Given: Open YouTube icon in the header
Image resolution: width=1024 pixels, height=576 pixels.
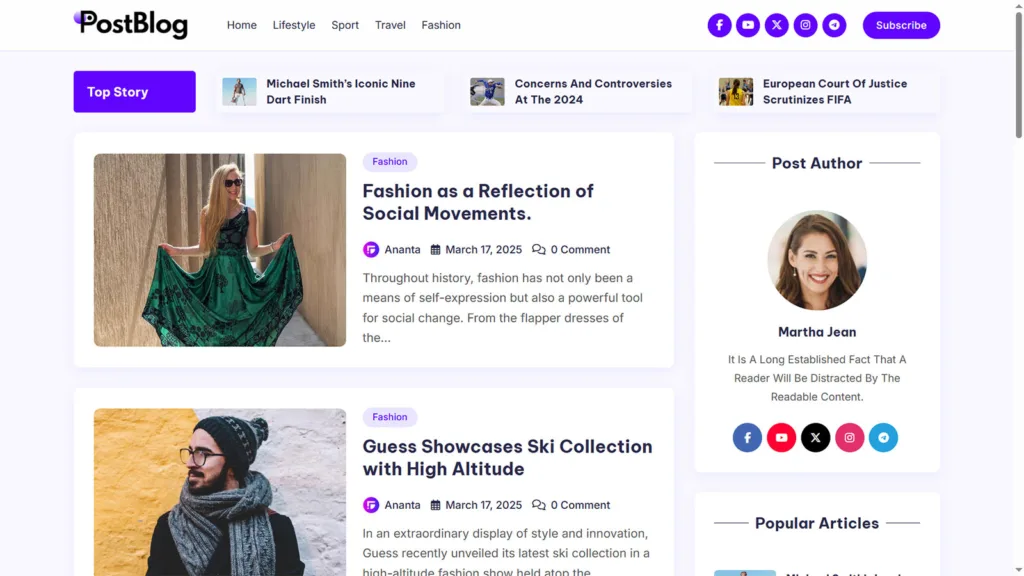Looking at the screenshot, I should (x=748, y=25).
